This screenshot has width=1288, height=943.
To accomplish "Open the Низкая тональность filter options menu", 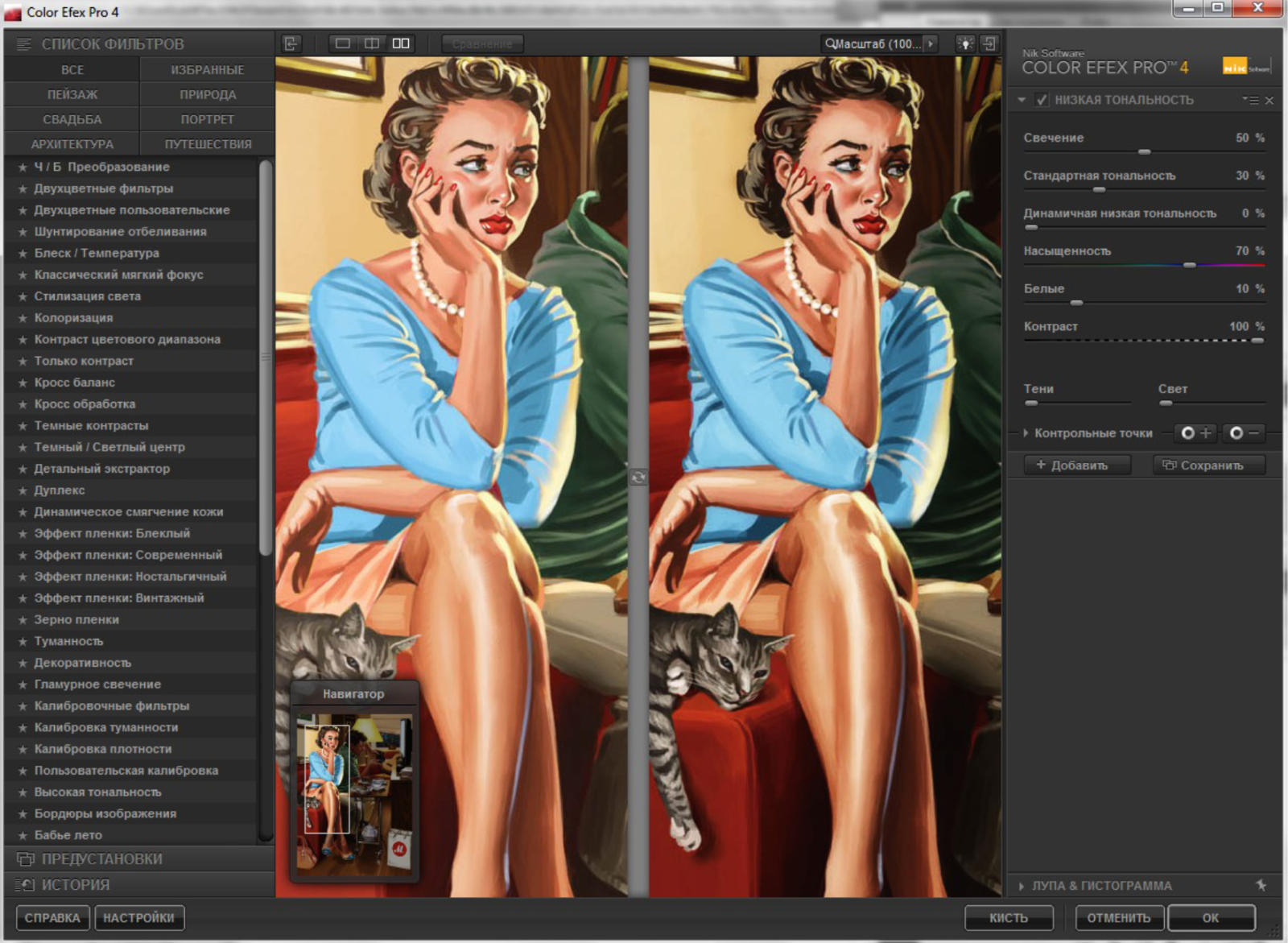I will point(1249,100).
